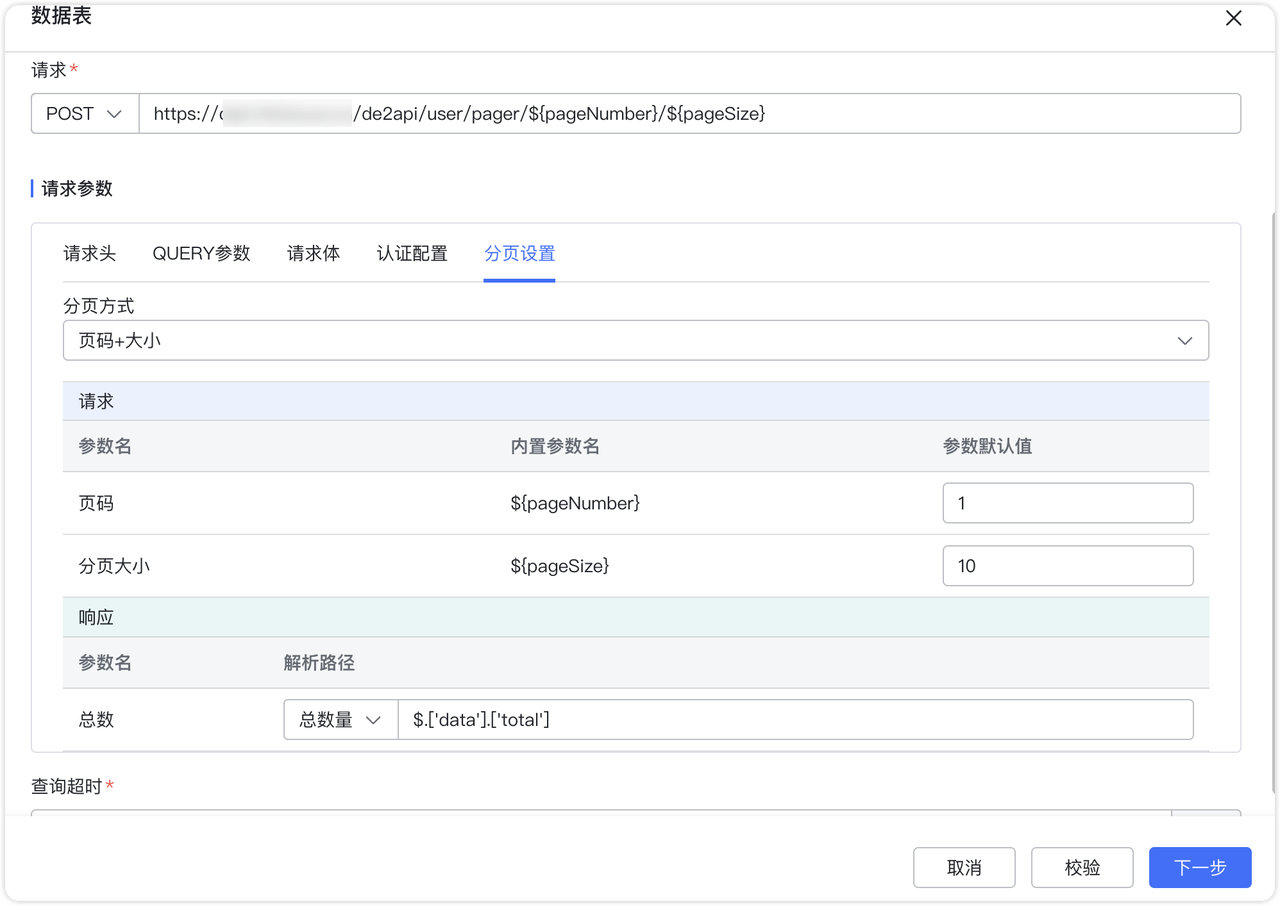Click the 解析路径 column header
This screenshot has height=906, width=1280.
coord(319,663)
